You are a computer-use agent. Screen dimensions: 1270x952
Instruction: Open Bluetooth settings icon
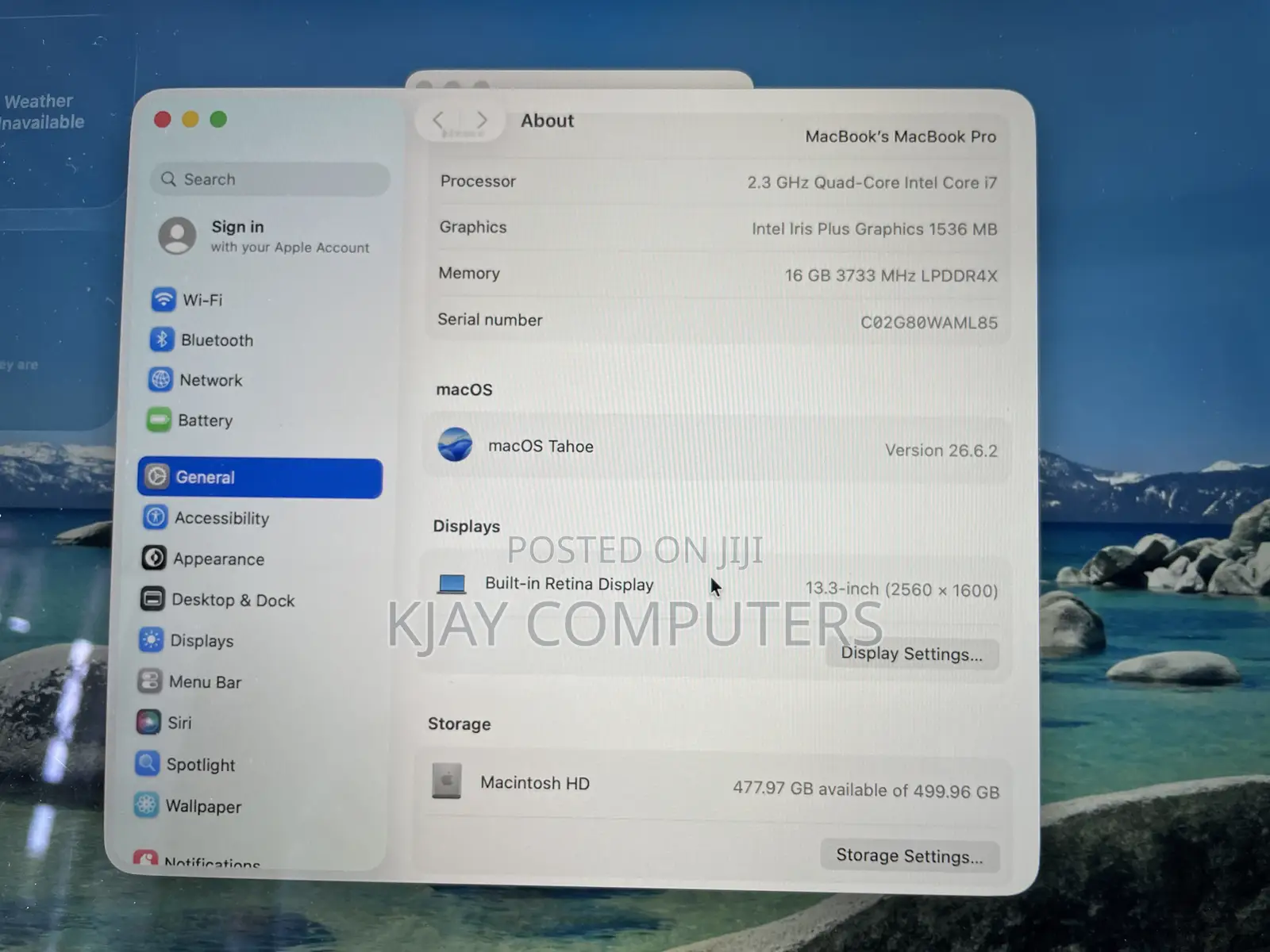(x=162, y=340)
